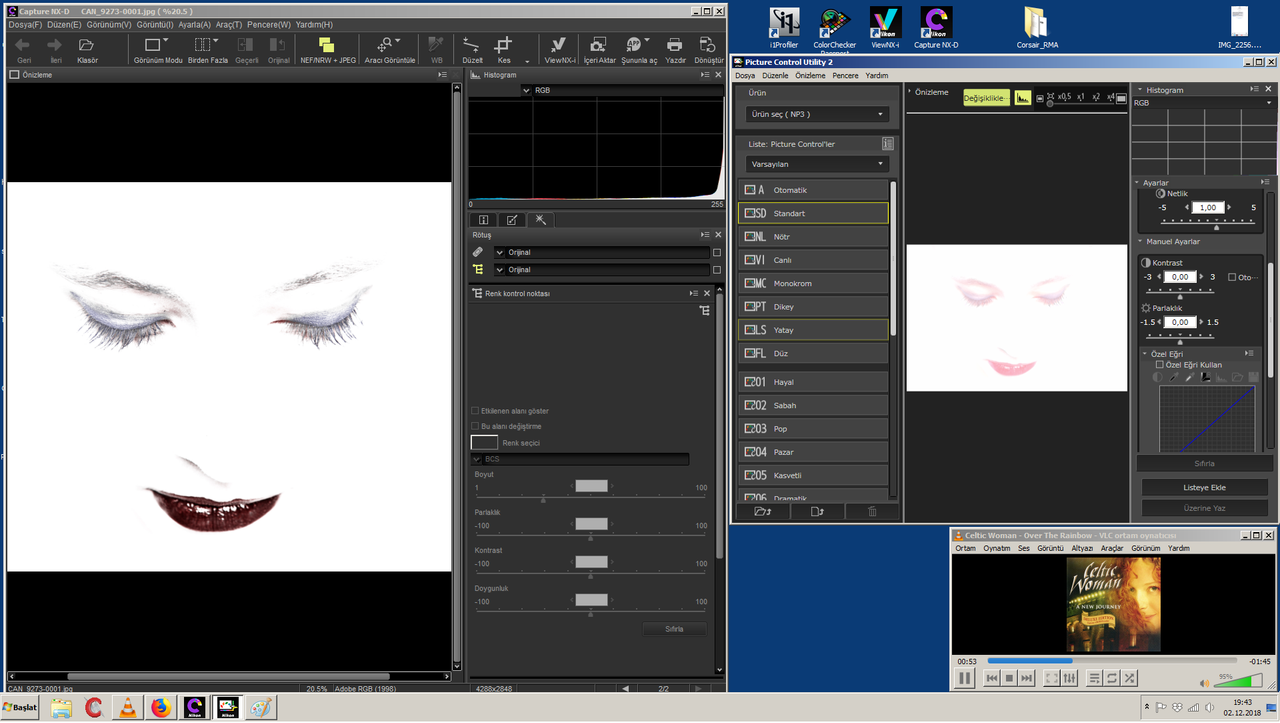Toggle loop mode in VLC
Screen dimensions: 1280x723
click(x=1112, y=678)
